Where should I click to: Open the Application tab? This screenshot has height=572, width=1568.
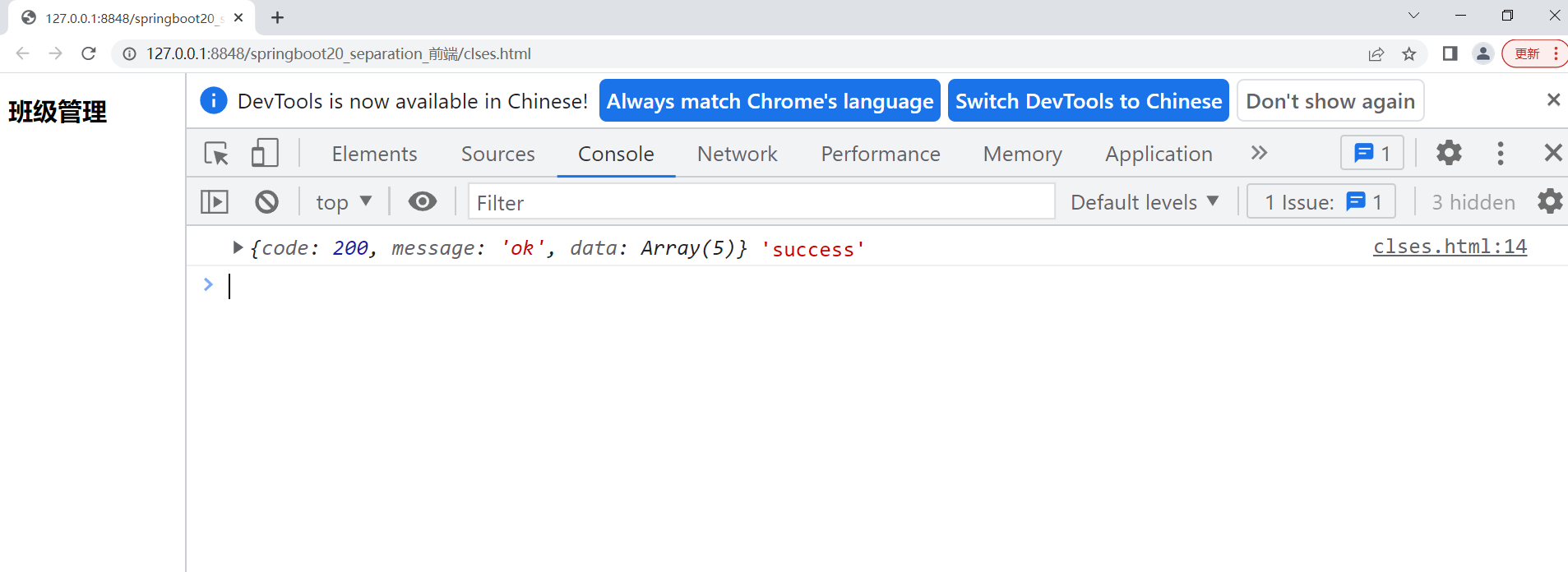1159,154
